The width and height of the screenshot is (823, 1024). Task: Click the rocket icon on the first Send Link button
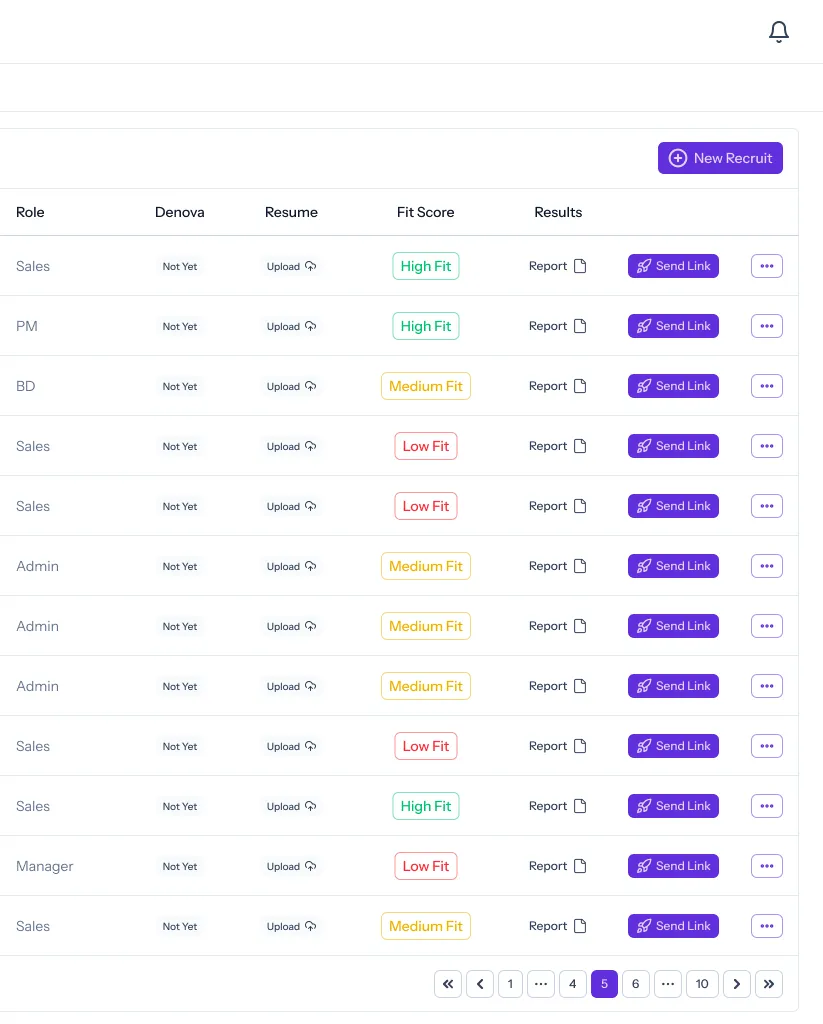[x=644, y=265]
